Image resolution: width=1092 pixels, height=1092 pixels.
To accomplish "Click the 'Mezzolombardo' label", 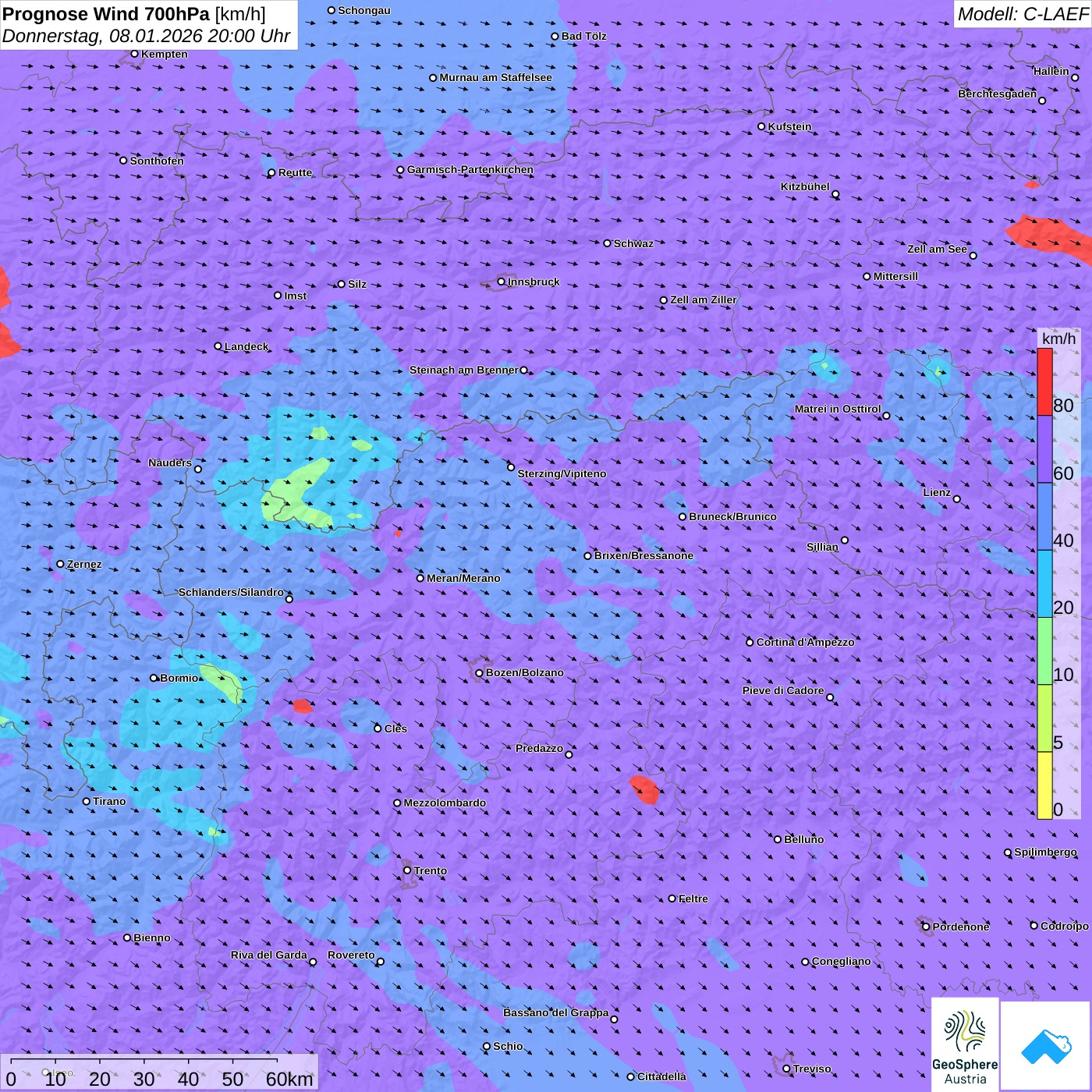I will coord(445,803).
